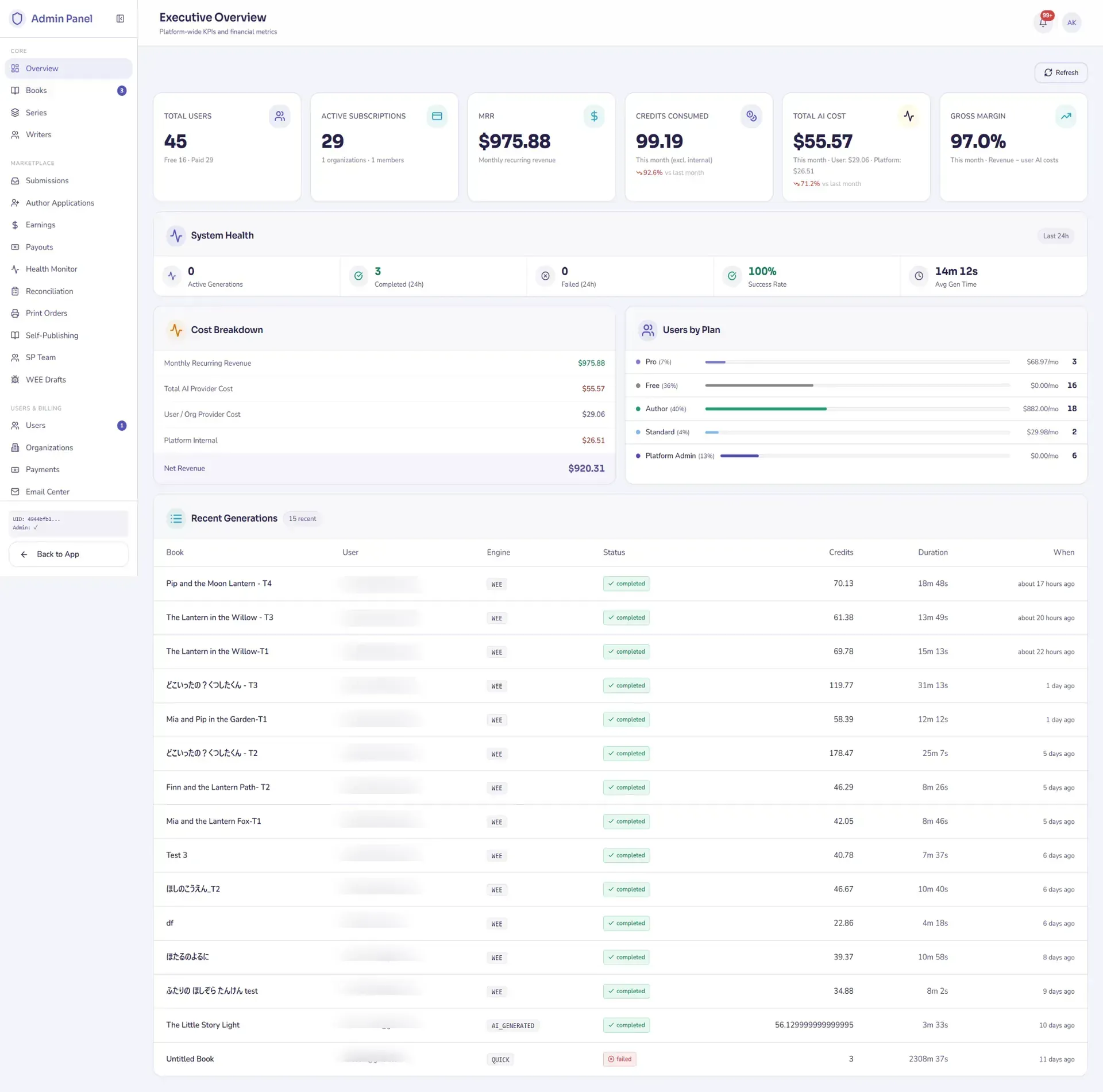This screenshot has width=1103, height=1092.
Task: Click Finn and the Lantern Path- T2
Action: 218,787
